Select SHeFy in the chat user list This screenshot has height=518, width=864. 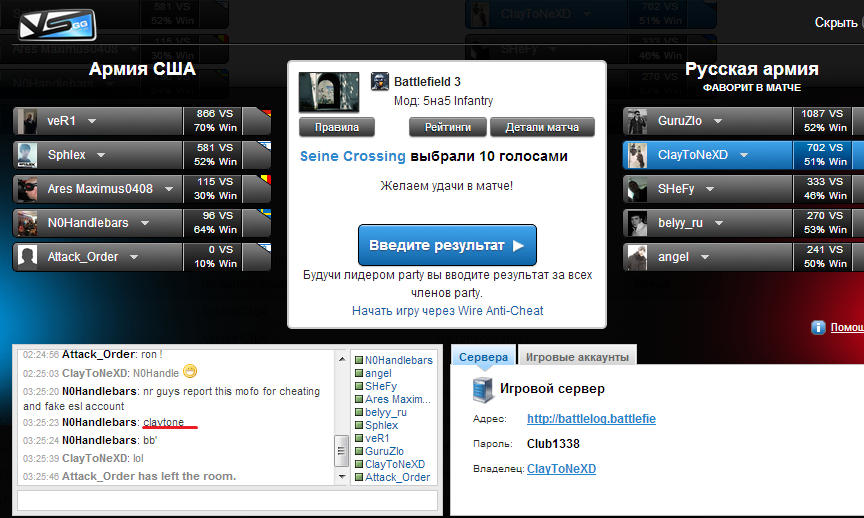(x=381, y=386)
